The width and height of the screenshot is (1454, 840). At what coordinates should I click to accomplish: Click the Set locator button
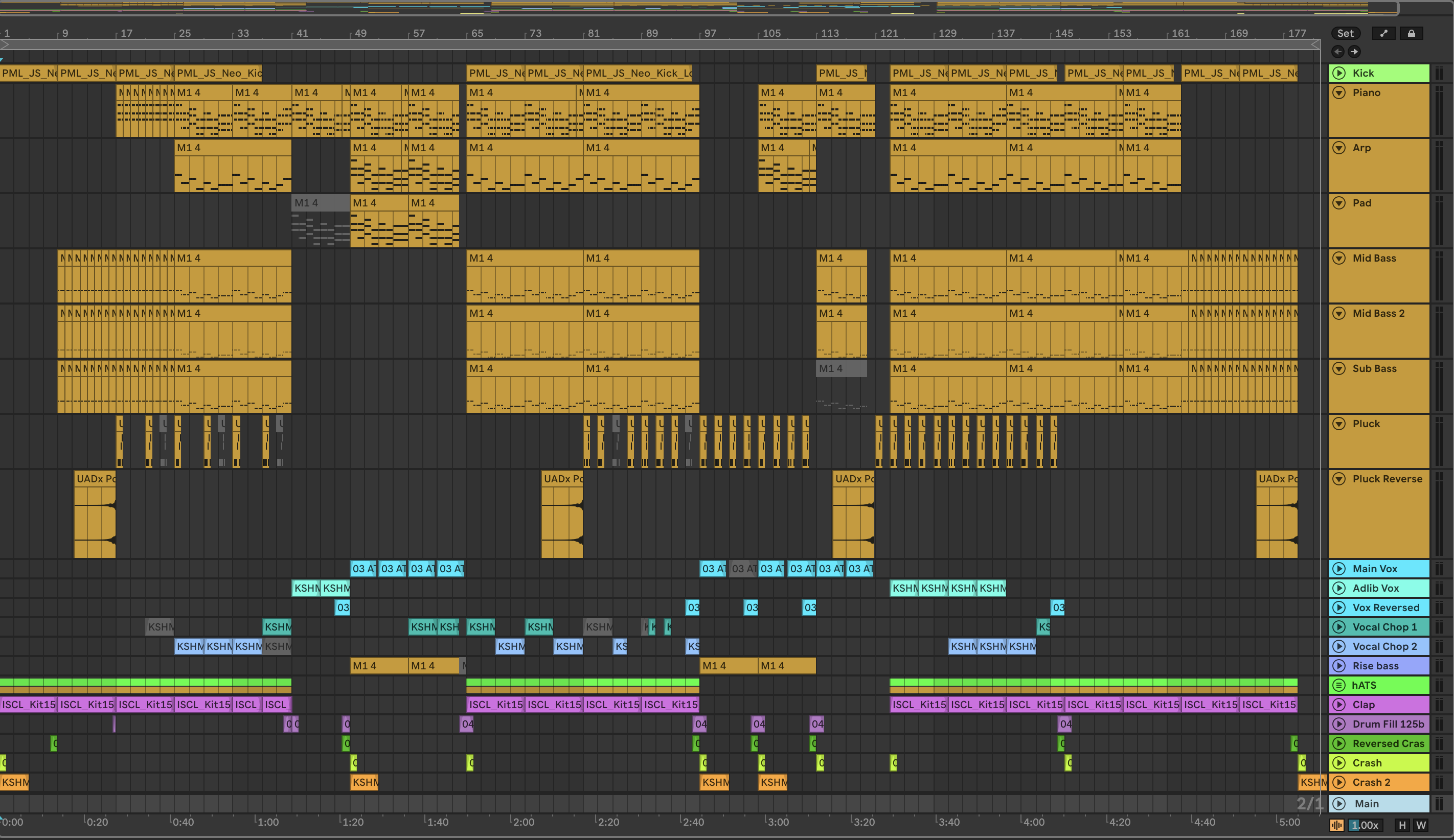(1346, 33)
